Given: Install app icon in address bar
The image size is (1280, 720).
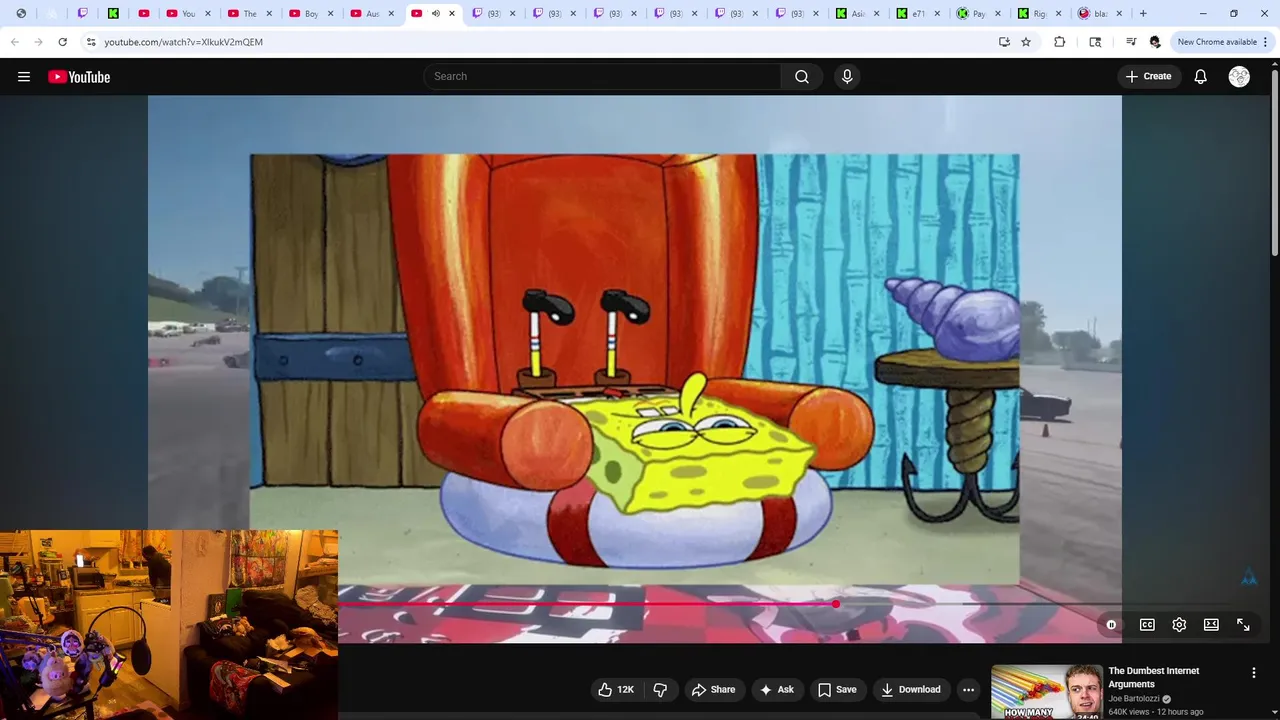Looking at the screenshot, I should [x=1004, y=42].
